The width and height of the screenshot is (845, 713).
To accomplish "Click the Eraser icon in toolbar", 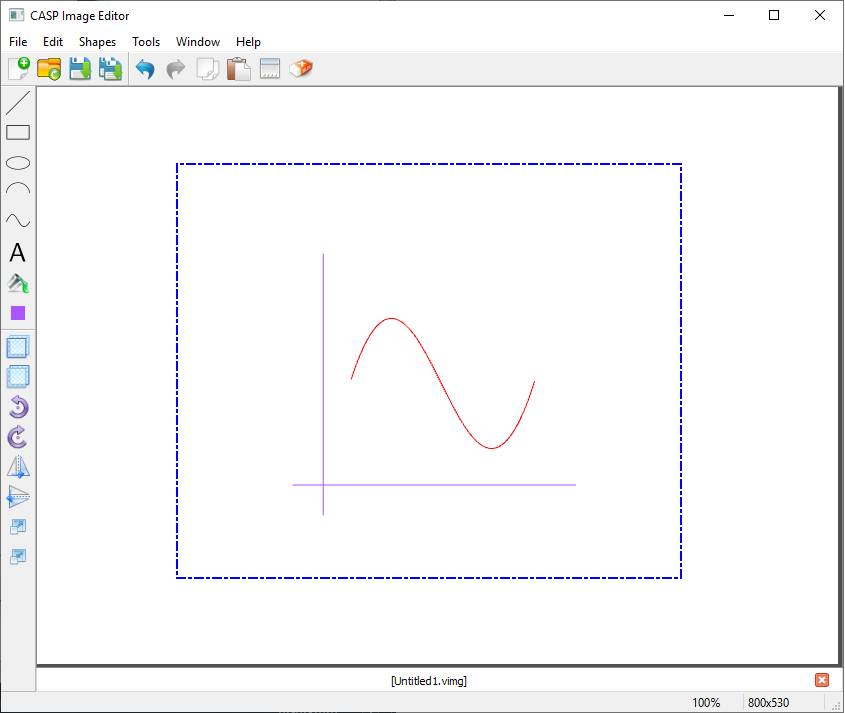I will pos(301,69).
